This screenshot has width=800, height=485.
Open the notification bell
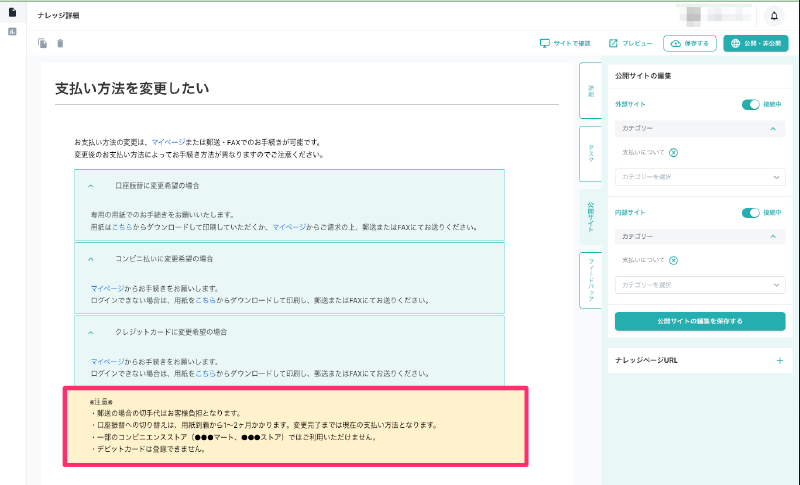coord(775,16)
